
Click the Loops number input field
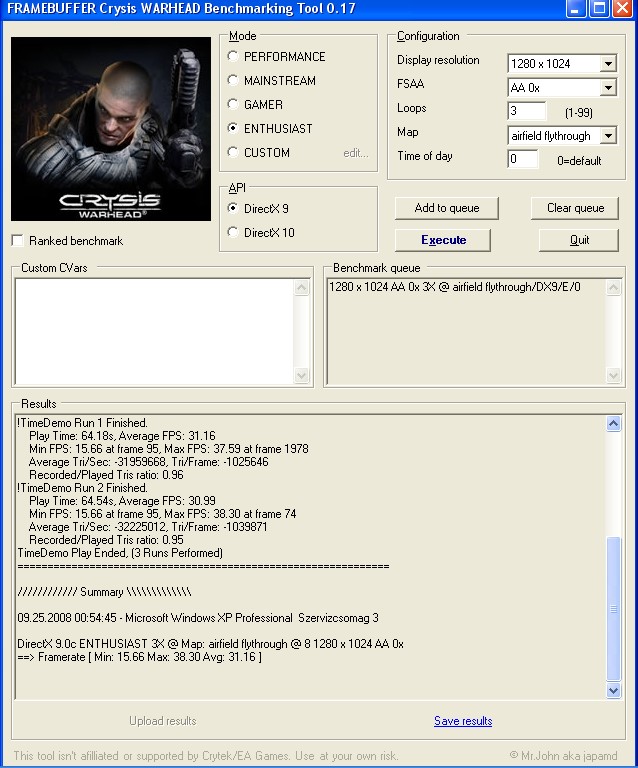(x=526, y=111)
